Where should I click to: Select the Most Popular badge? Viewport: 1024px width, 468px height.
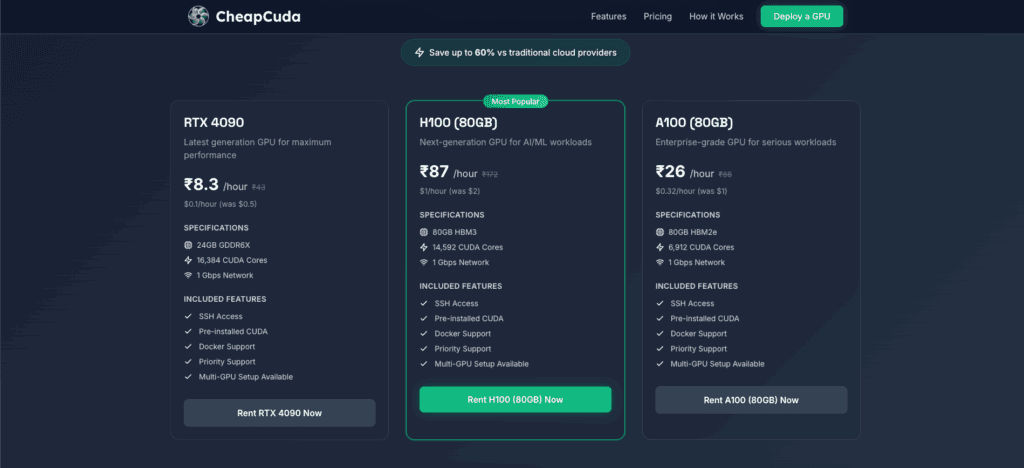tap(514, 101)
